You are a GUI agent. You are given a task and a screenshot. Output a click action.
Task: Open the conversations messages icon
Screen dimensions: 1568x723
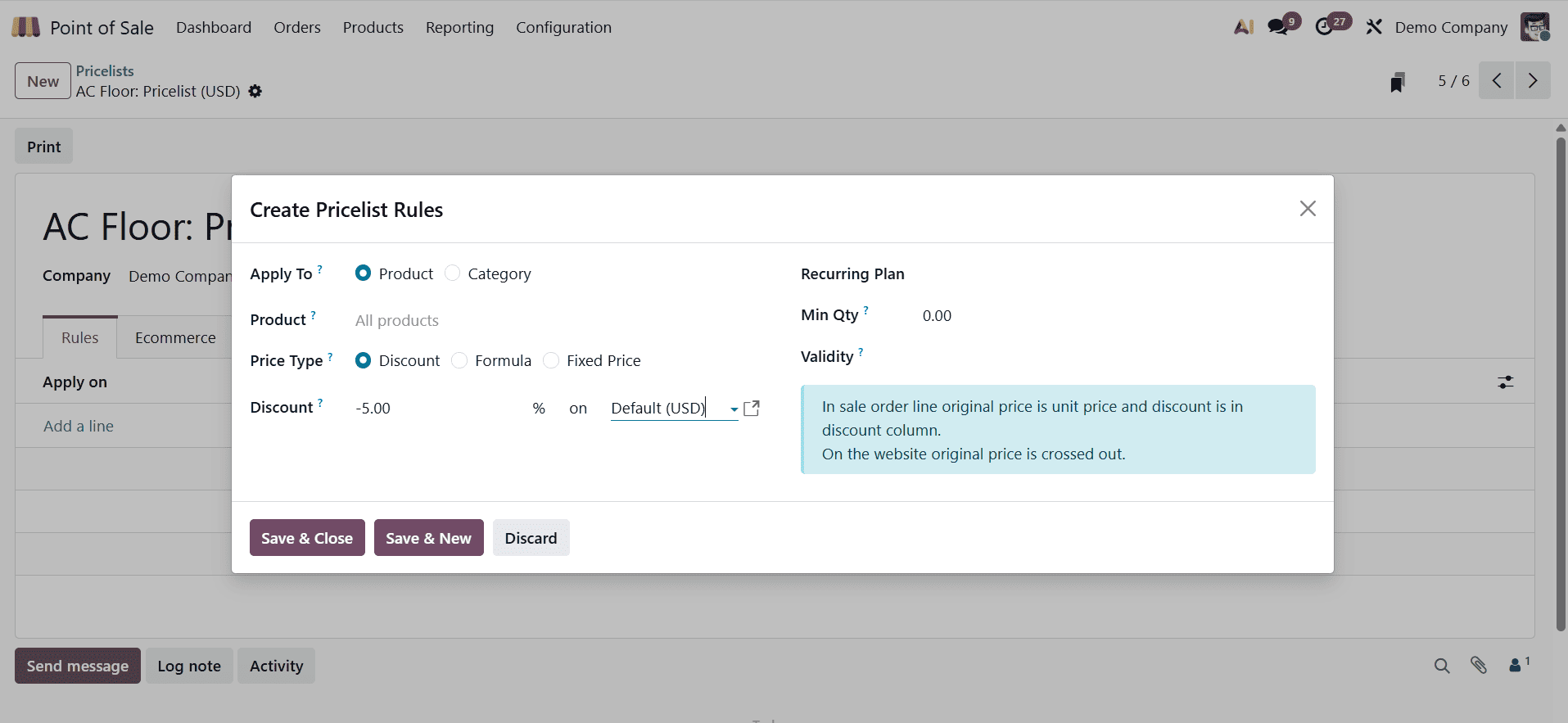(x=1277, y=27)
